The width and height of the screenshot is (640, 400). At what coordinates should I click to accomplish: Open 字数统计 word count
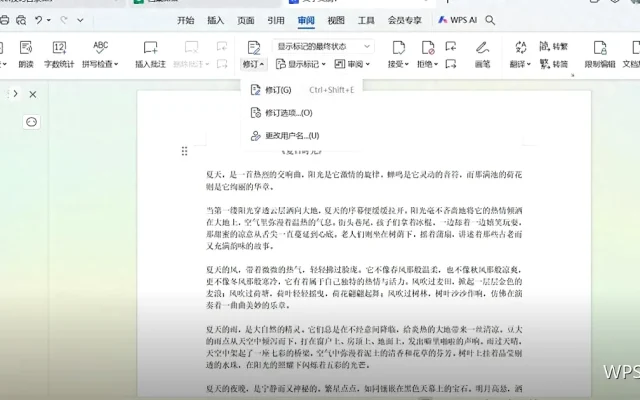[x=59, y=54]
